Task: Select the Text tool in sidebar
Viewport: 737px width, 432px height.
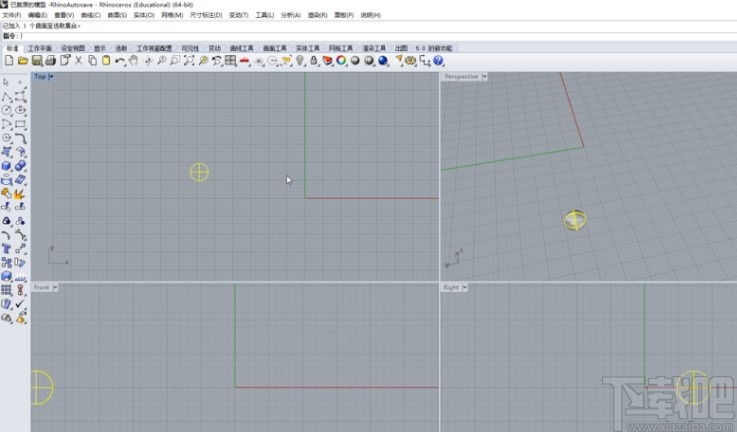Action: (7, 249)
